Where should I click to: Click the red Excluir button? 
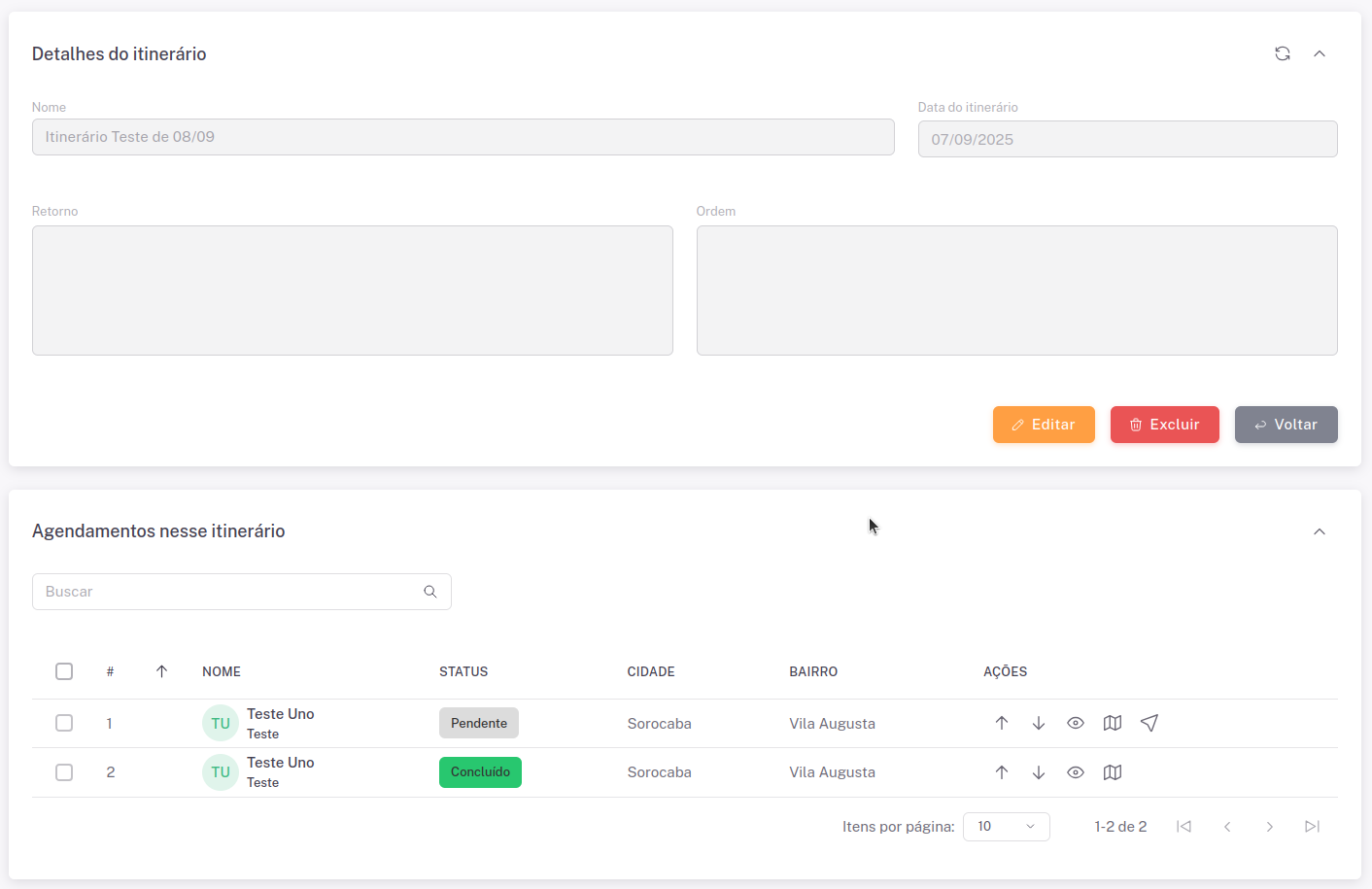[x=1164, y=425]
